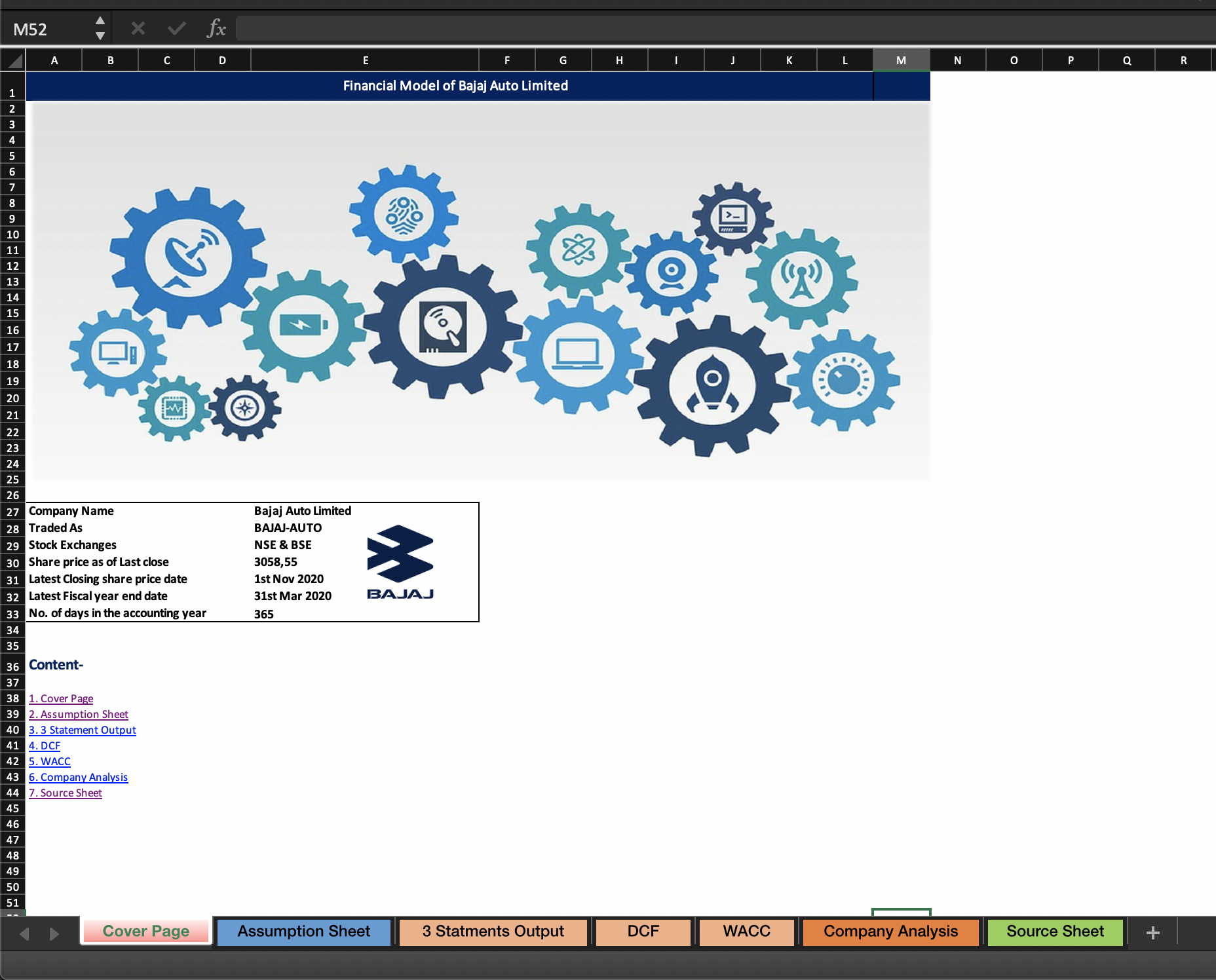This screenshot has width=1216, height=980.
Task: Click the Name Box down arrow
Action: click(x=100, y=36)
